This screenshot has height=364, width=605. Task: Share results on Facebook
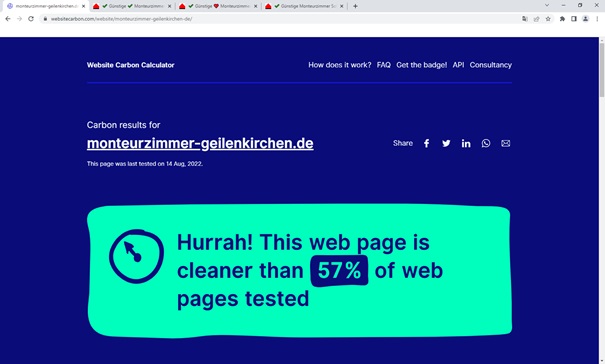[426, 143]
